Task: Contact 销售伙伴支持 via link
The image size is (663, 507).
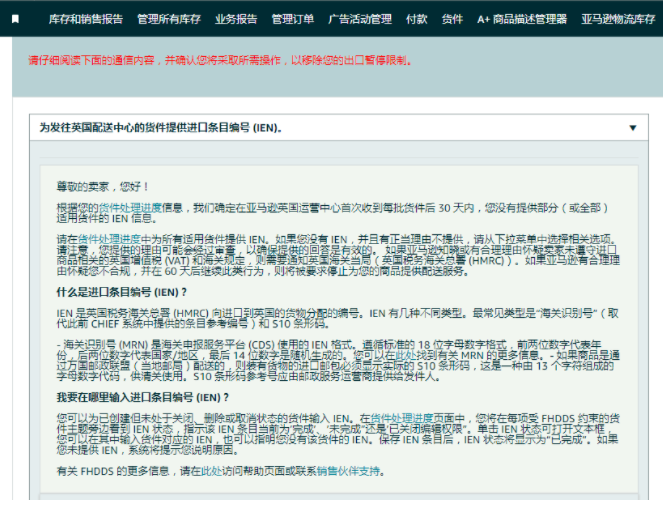Action: 348,471
